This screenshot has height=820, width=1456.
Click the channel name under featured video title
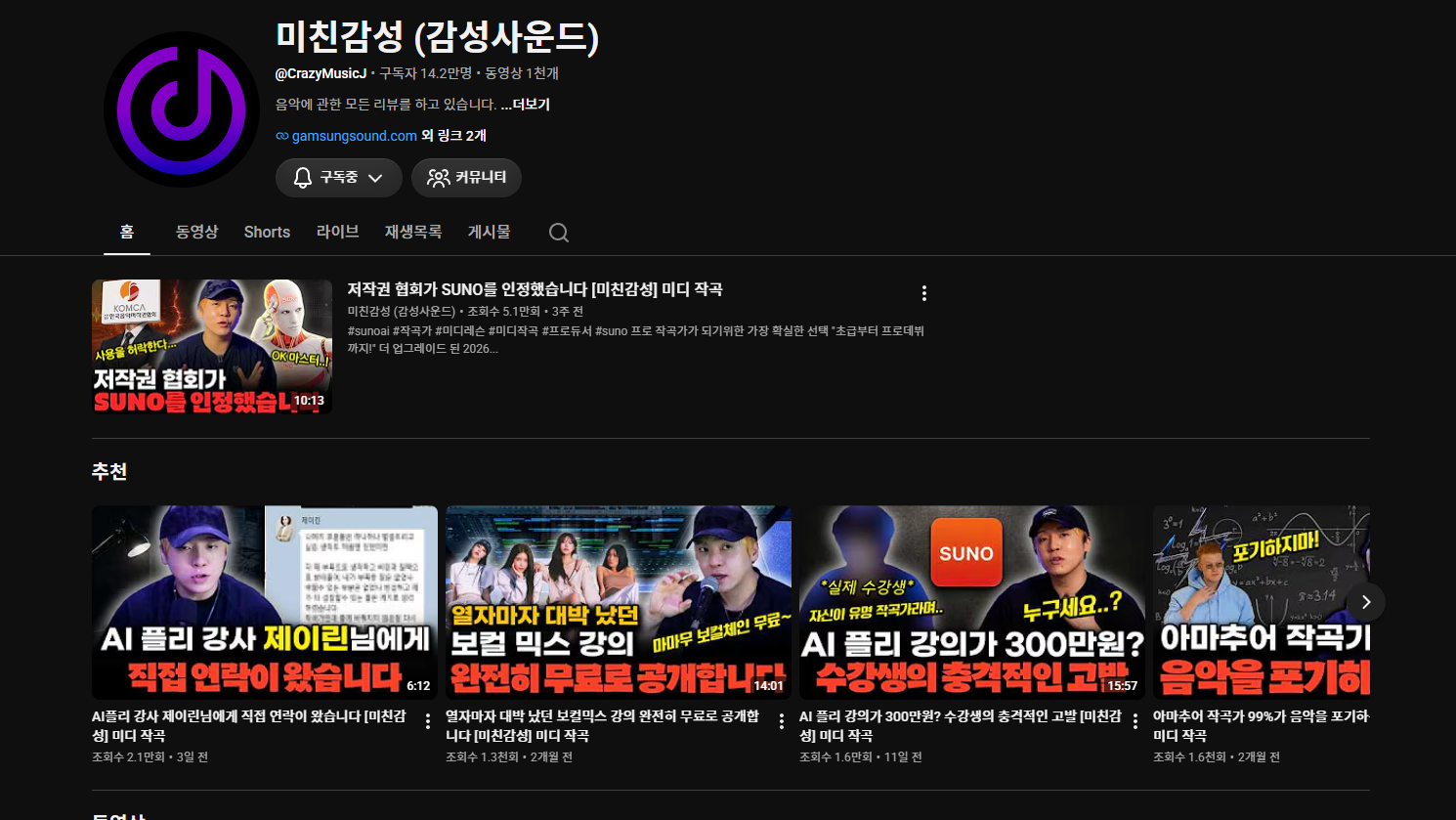(x=402, y=312)
